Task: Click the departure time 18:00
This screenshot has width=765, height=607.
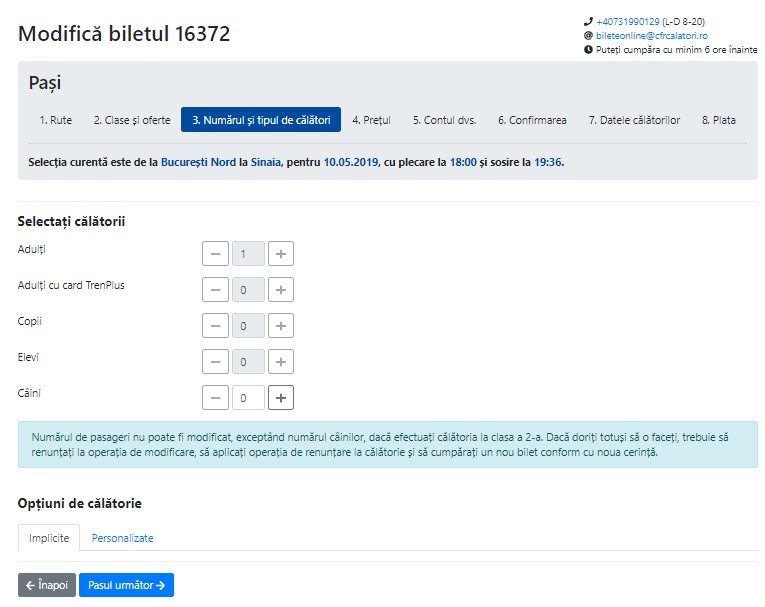Action: coord(463,162)
